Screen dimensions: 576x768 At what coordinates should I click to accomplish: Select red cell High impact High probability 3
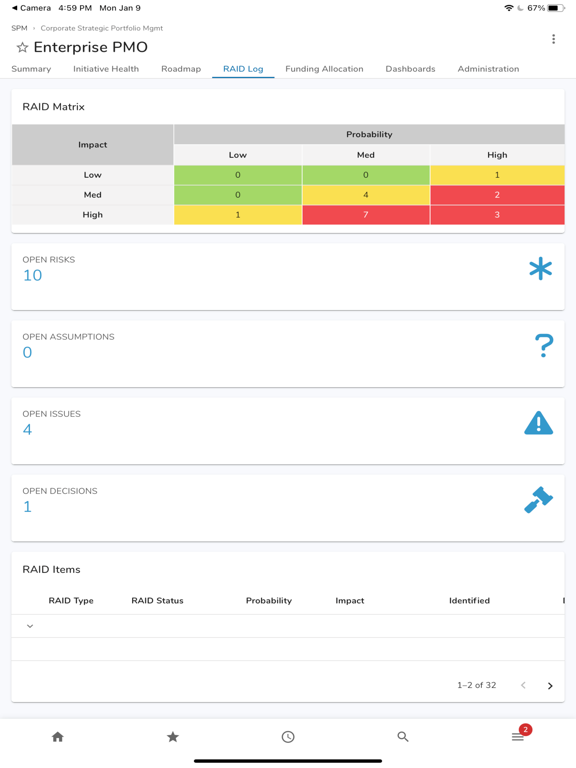[x=497, y=215]
